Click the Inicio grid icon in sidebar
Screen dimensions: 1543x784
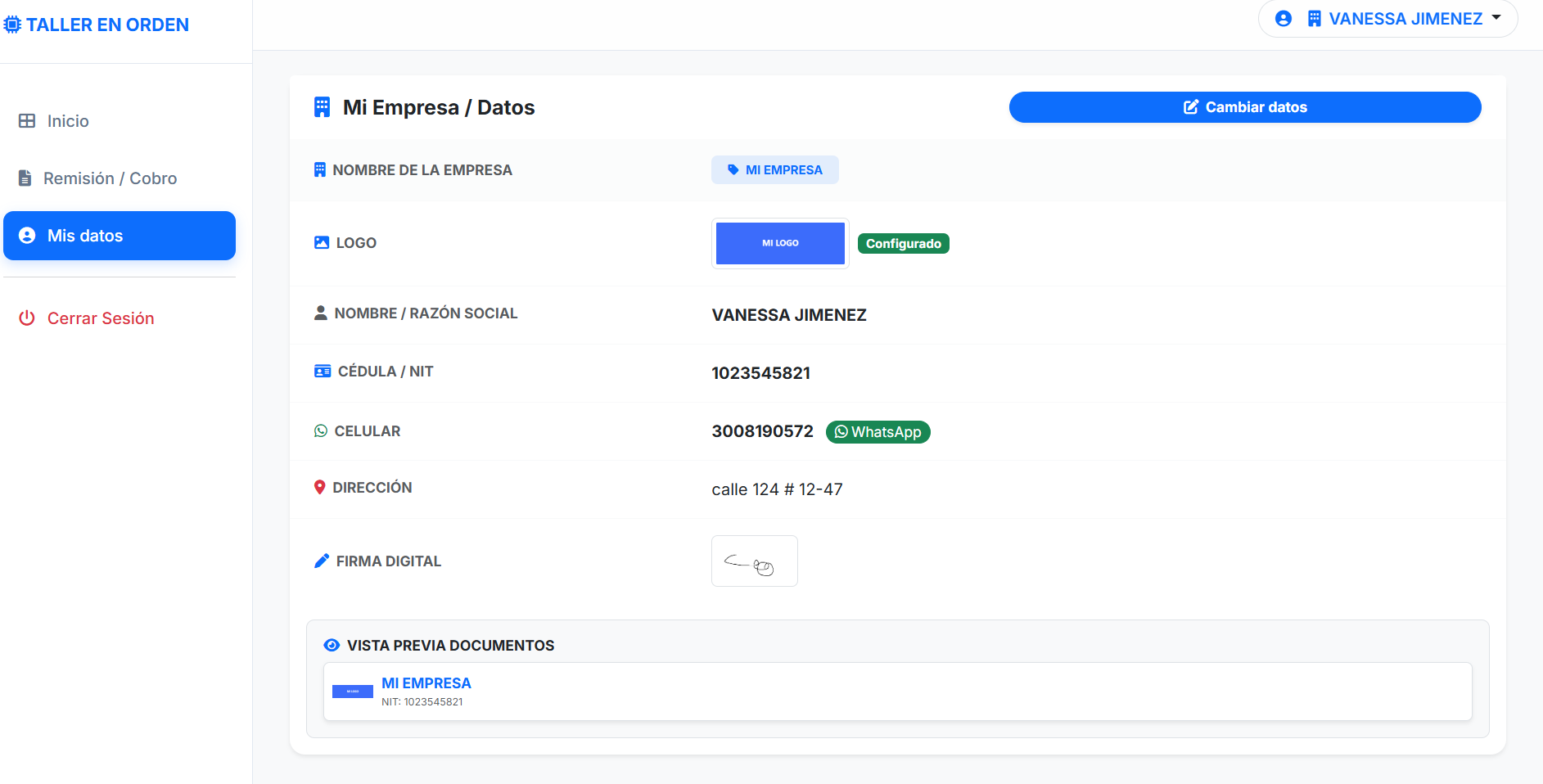coord(27,121)
